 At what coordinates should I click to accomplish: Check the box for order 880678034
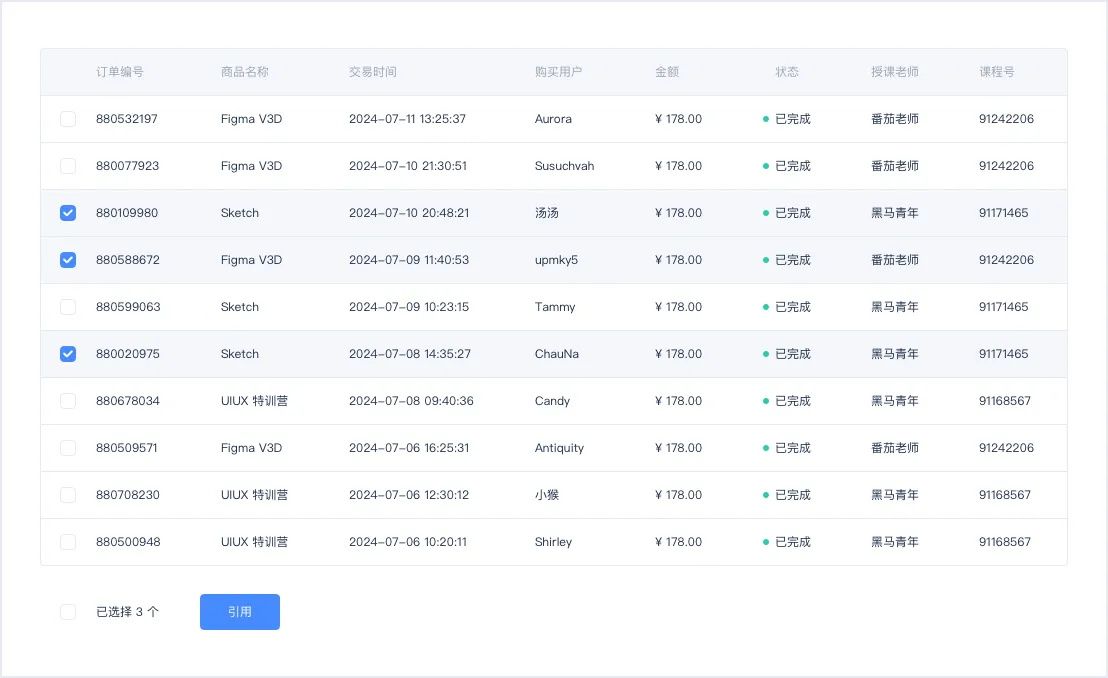coord(68,401)
